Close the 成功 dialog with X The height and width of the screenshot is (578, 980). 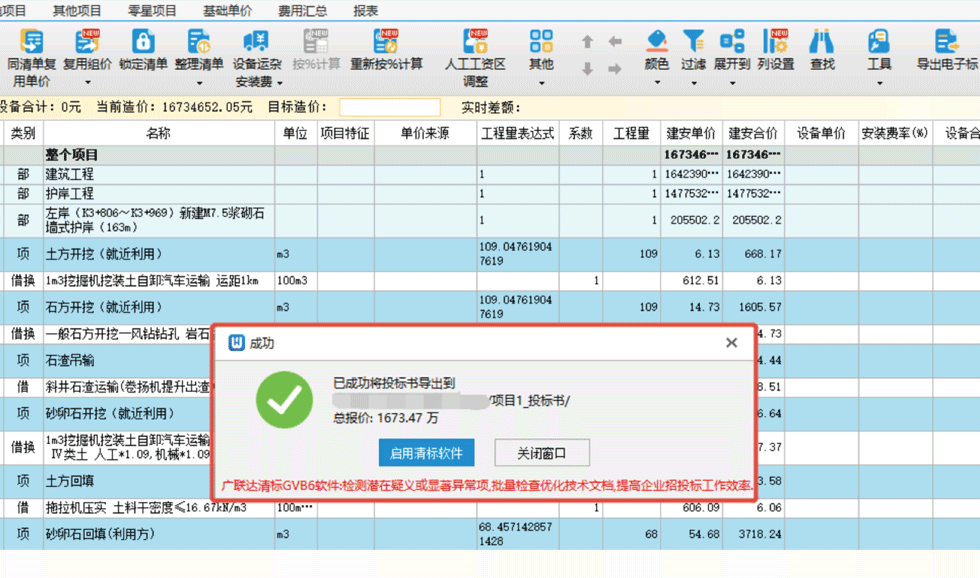[x=731, y=343]
